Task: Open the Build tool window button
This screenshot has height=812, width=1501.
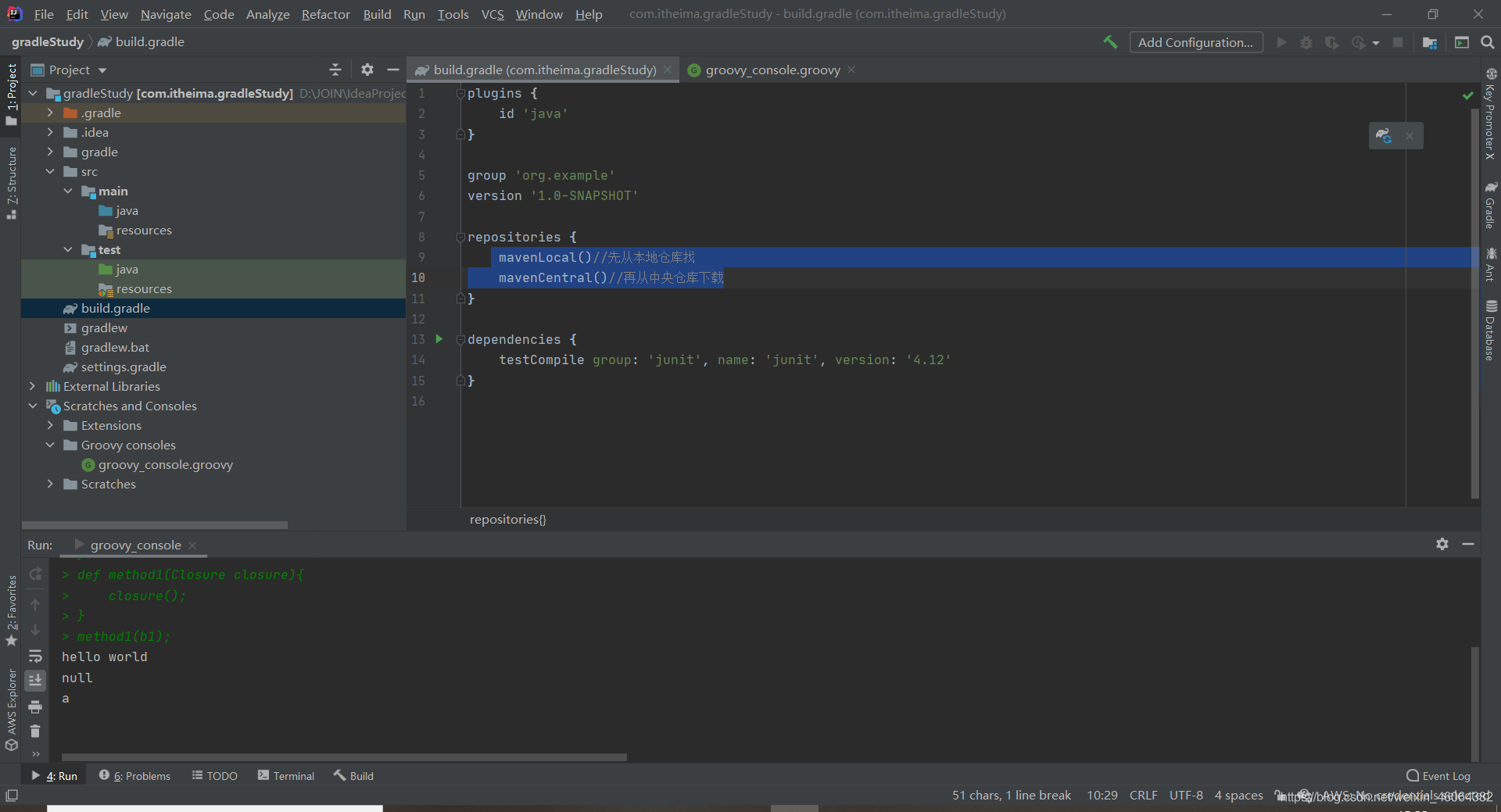Action: (353, 775)
